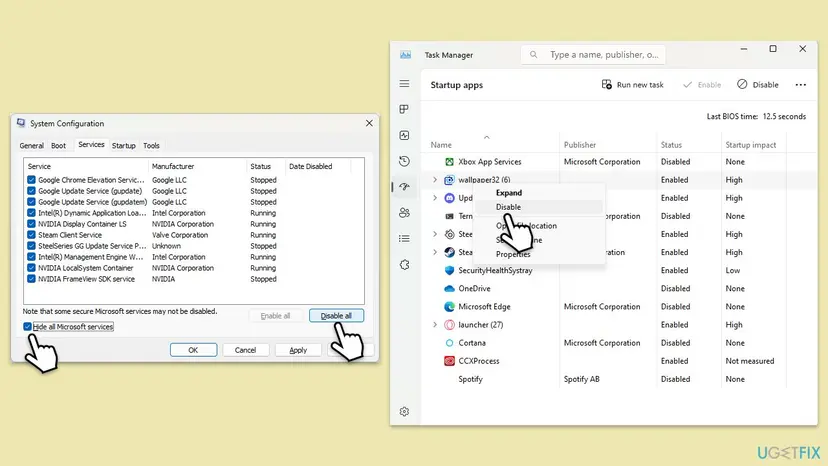Screen dimensions: 828x466
Task: Click Run new task in Task Manager
Action: pyautogui.click(x=632, y=85)
